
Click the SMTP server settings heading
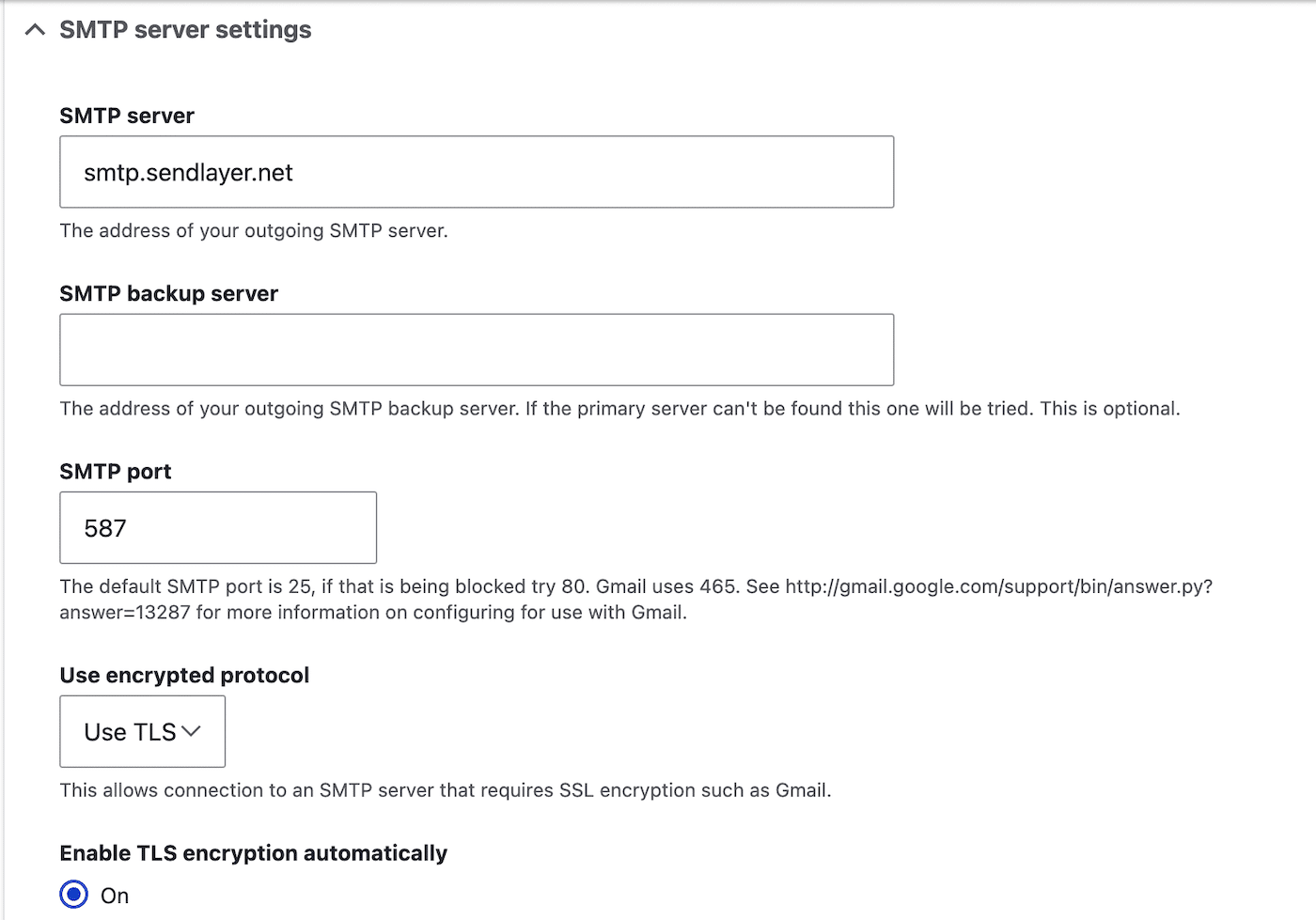(x=184, y=29)
